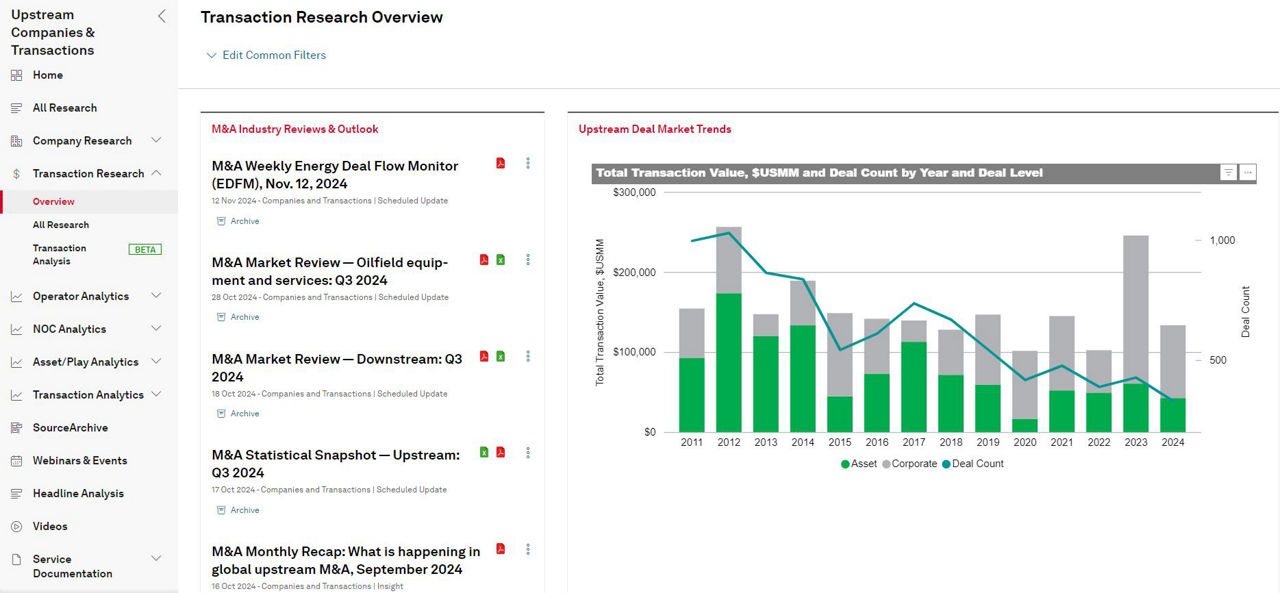The width and height of the screenshot is (1280, 593).
Task: Open Transaction Analysis beta page
Action: pos(60,254)
